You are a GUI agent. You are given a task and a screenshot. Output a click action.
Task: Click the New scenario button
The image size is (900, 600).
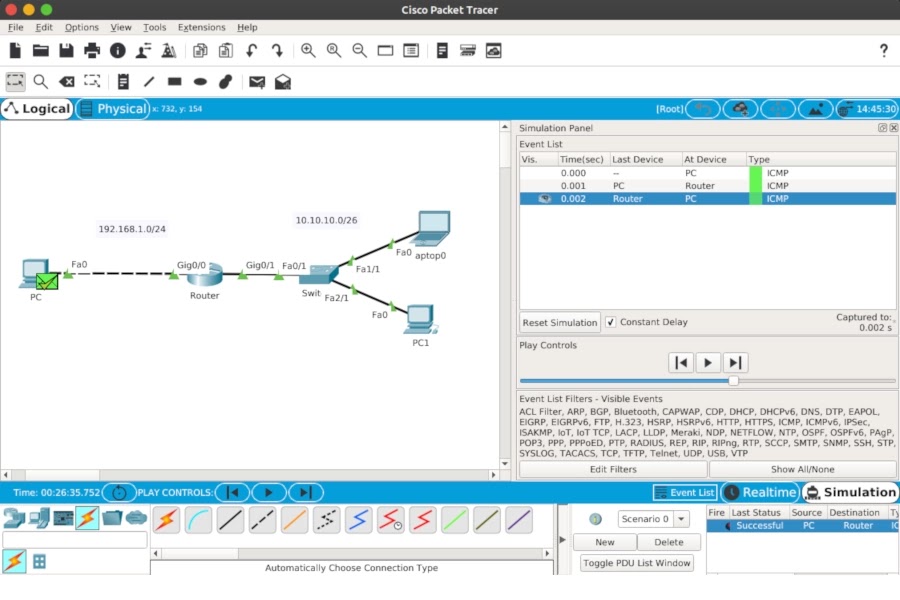(604, 542)
